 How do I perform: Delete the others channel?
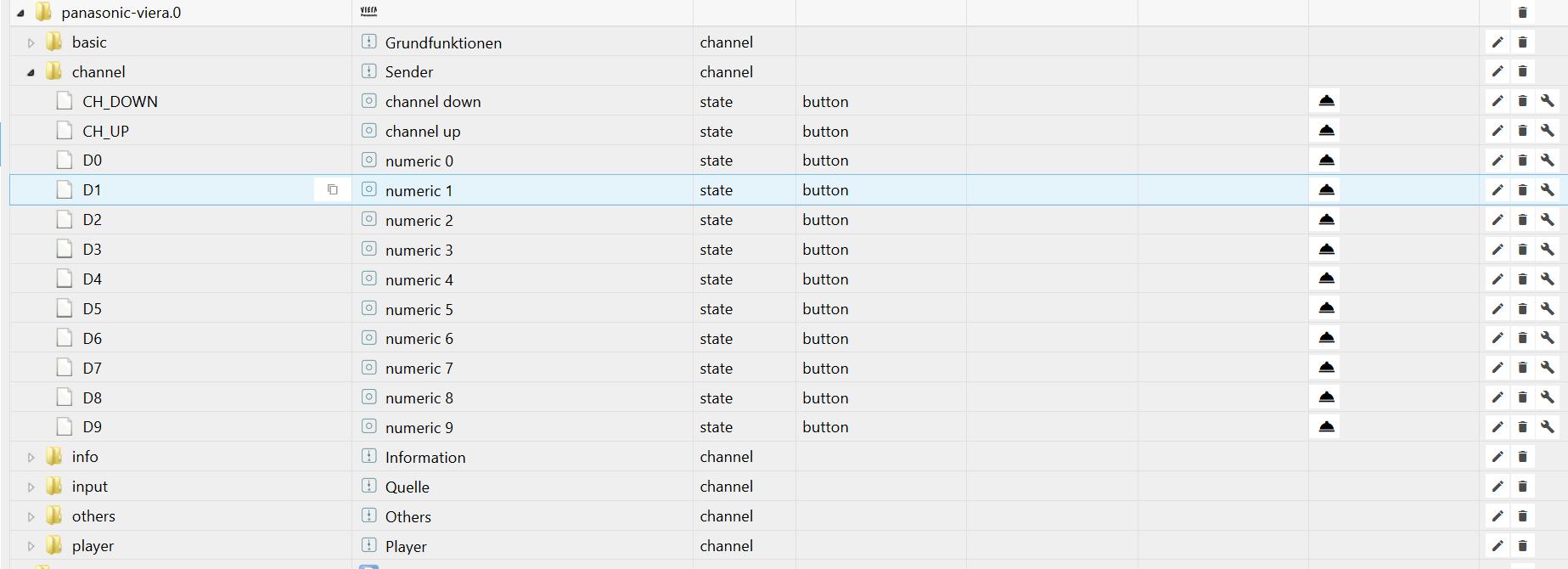(x=1522, y=516)
